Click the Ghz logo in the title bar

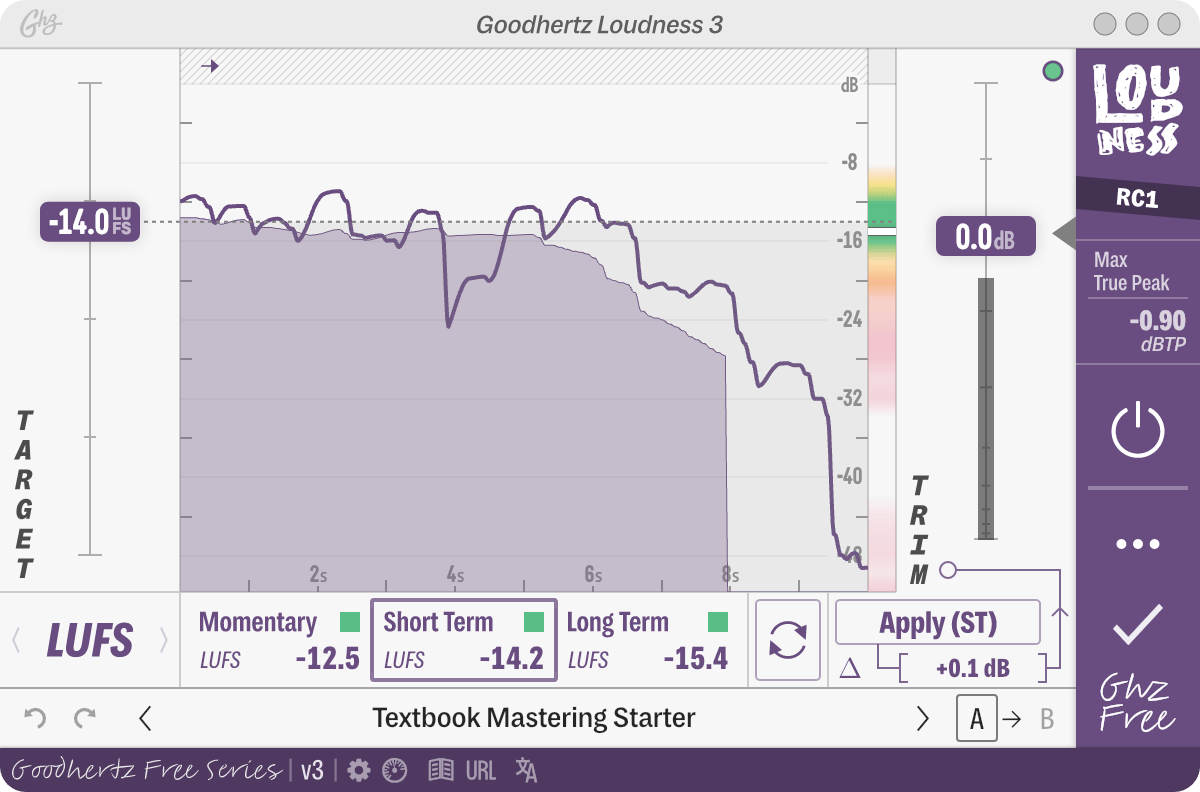tap(43, 24)
